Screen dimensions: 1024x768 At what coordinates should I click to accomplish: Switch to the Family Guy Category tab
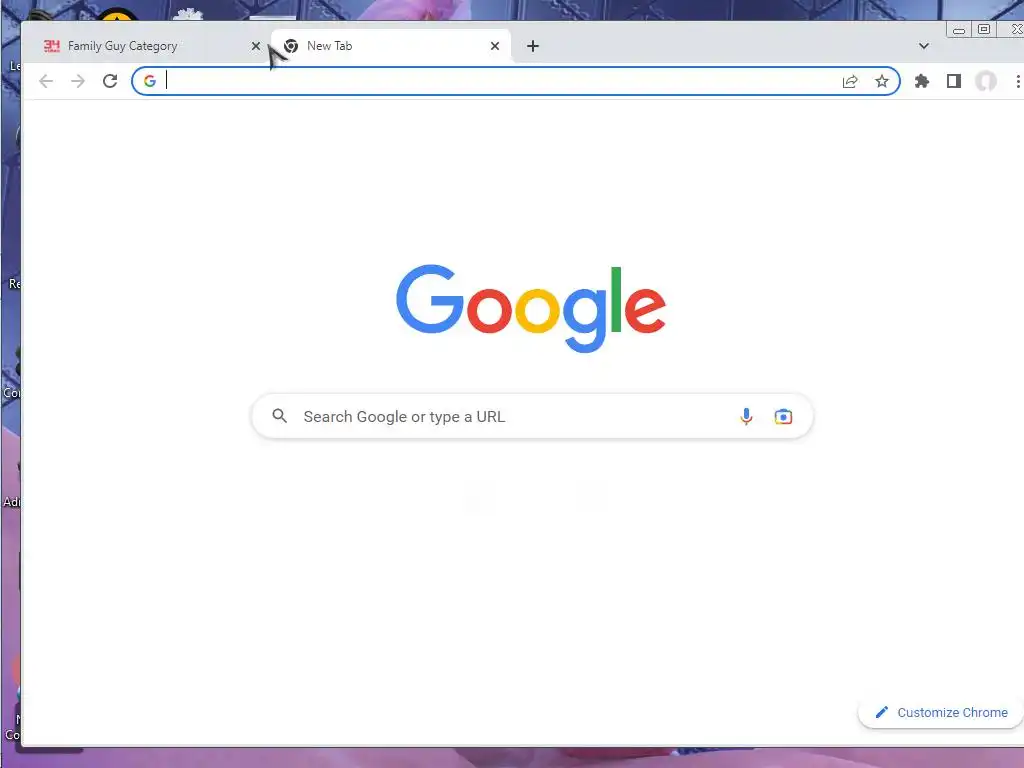coord(152,46)
